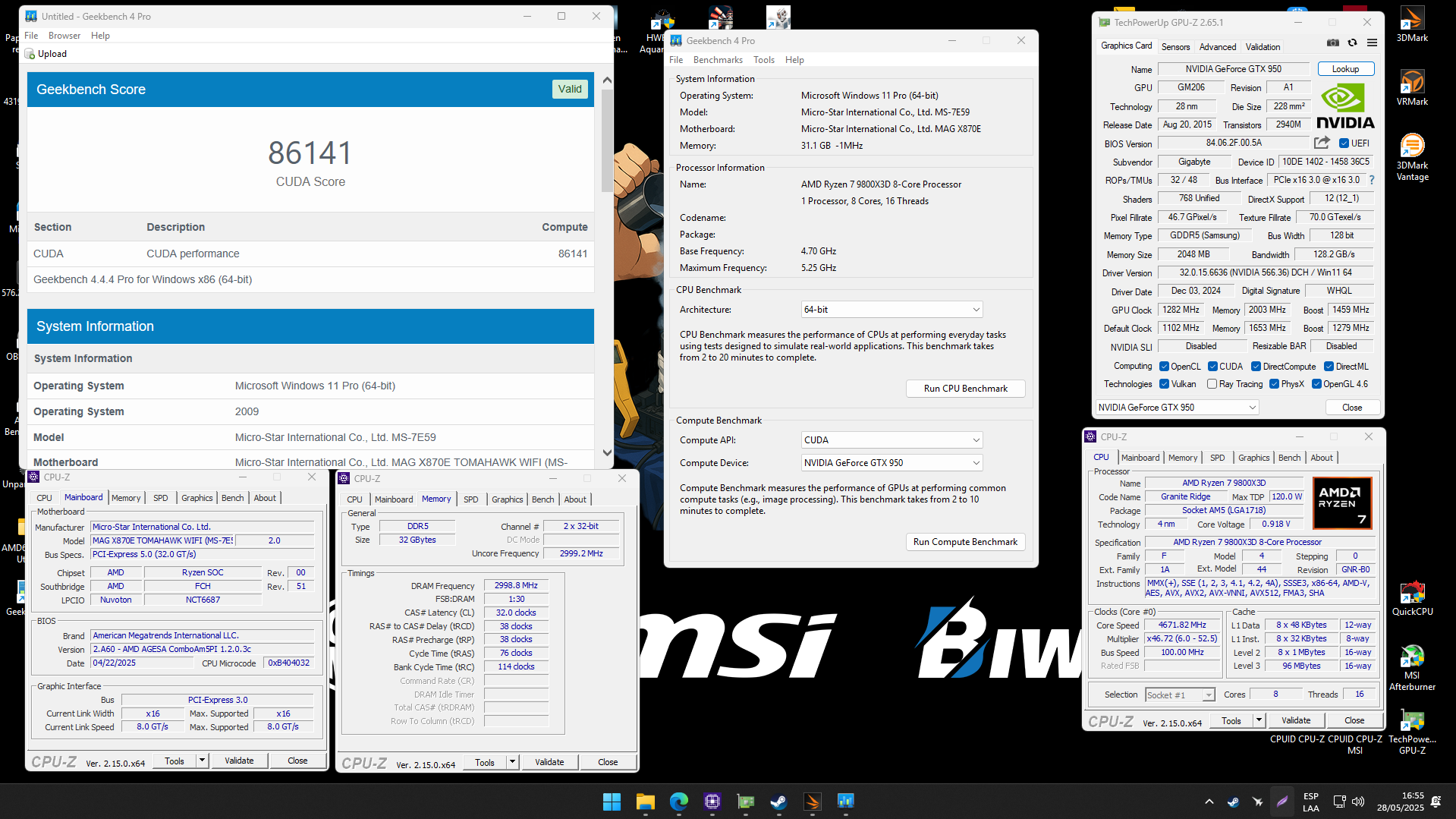Open the Compute API CUDA dropdown
Screen dimensions: 1456x819
(892, 440)
